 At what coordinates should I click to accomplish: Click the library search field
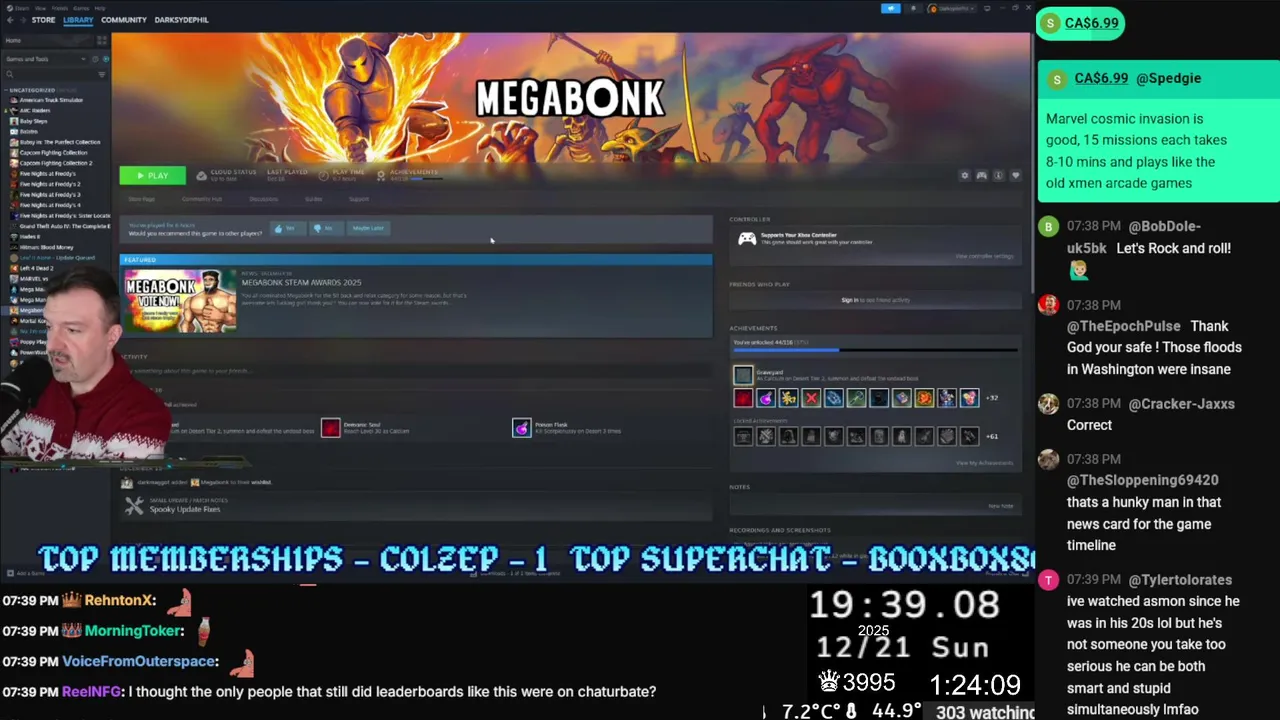coord(50,74)
